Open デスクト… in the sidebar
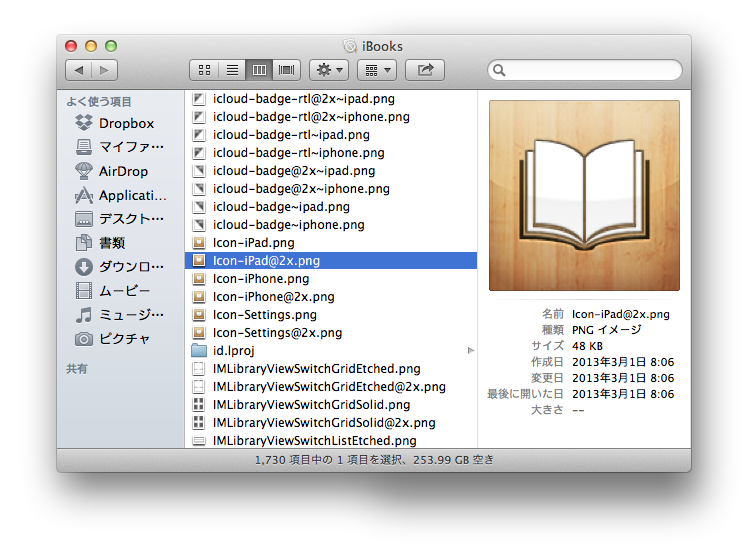Screen dimensions: 748x551 [x=119, y=219]
